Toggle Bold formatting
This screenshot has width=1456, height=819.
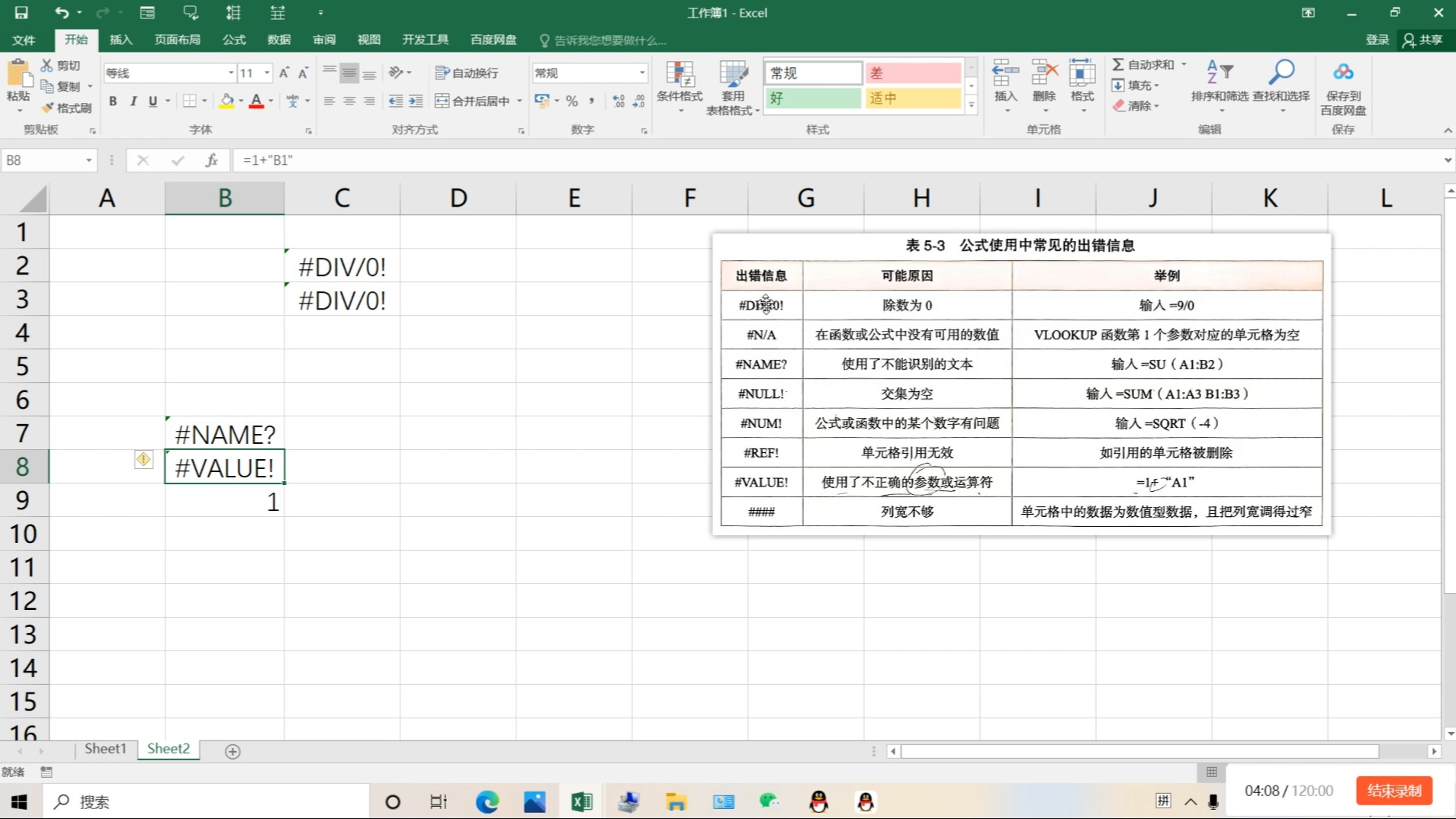point(113,101)
